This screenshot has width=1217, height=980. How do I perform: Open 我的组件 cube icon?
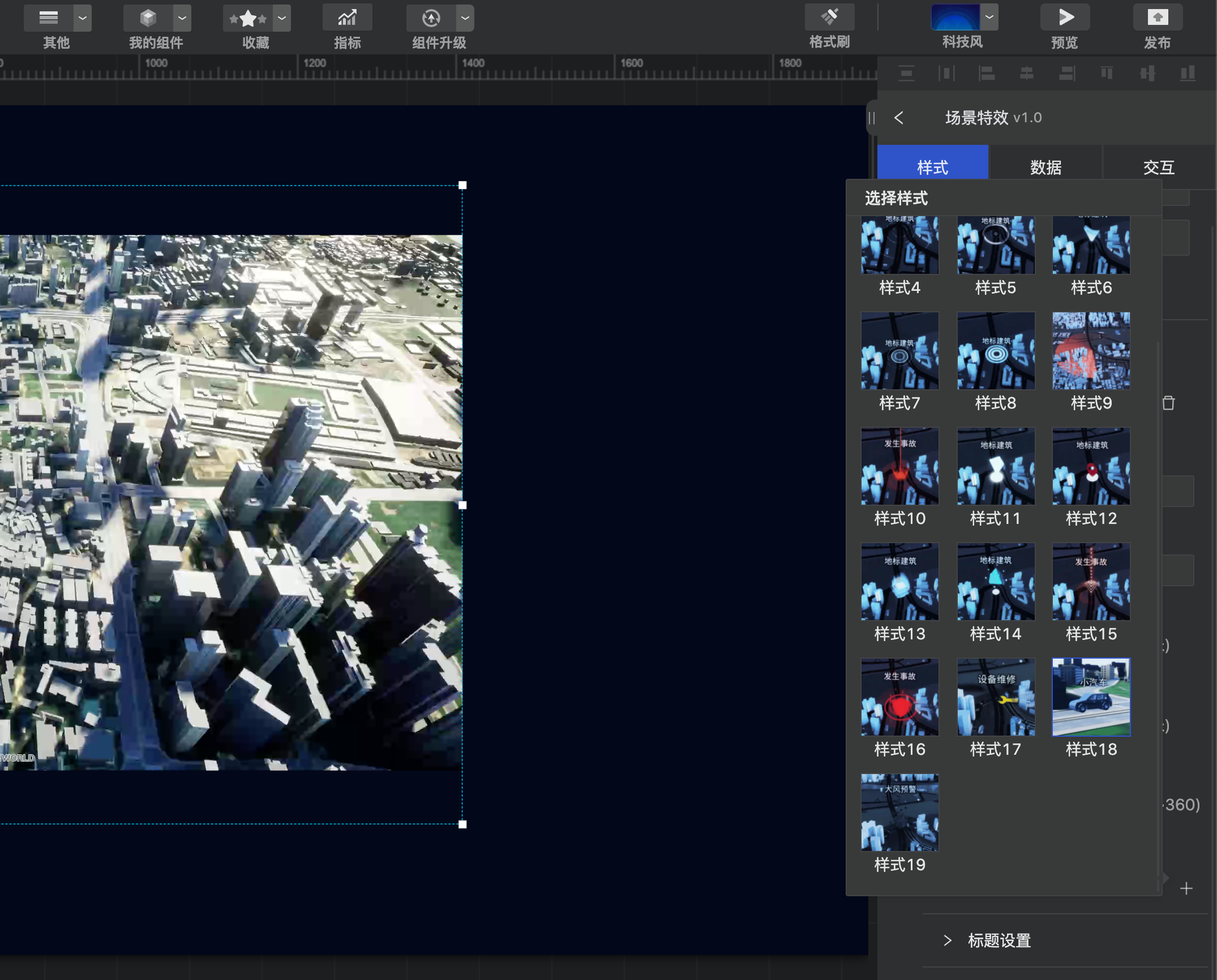[148, 18]
